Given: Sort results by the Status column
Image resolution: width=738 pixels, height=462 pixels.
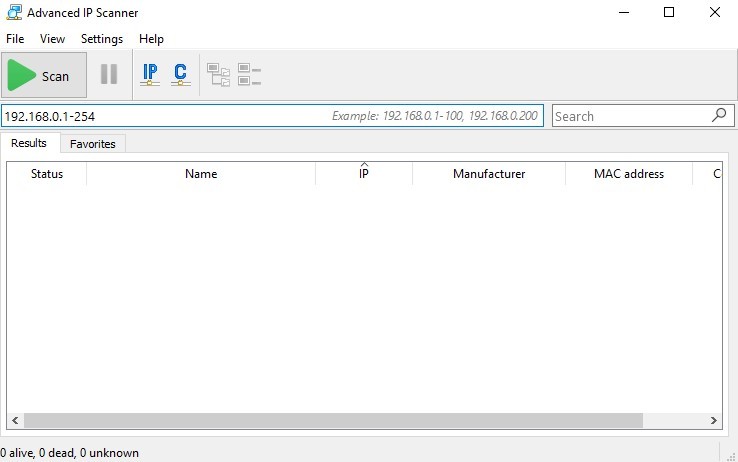Looking at the screenshot, I should 47,174.
